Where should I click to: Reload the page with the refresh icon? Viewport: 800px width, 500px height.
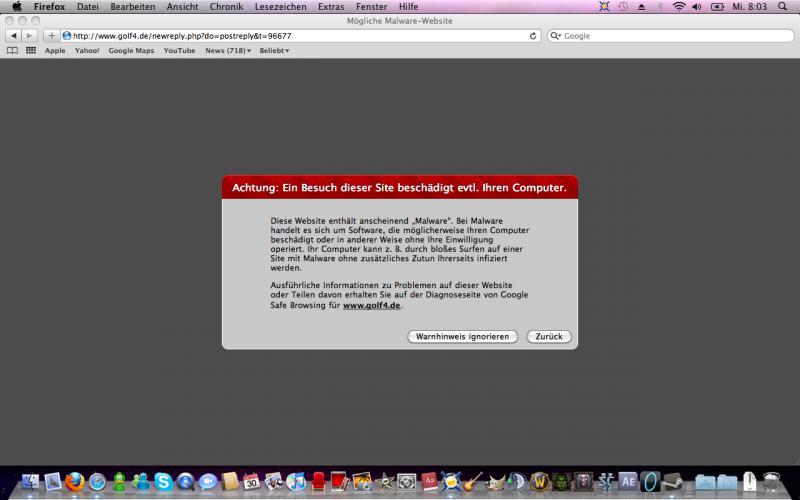[x=533, y=36]
